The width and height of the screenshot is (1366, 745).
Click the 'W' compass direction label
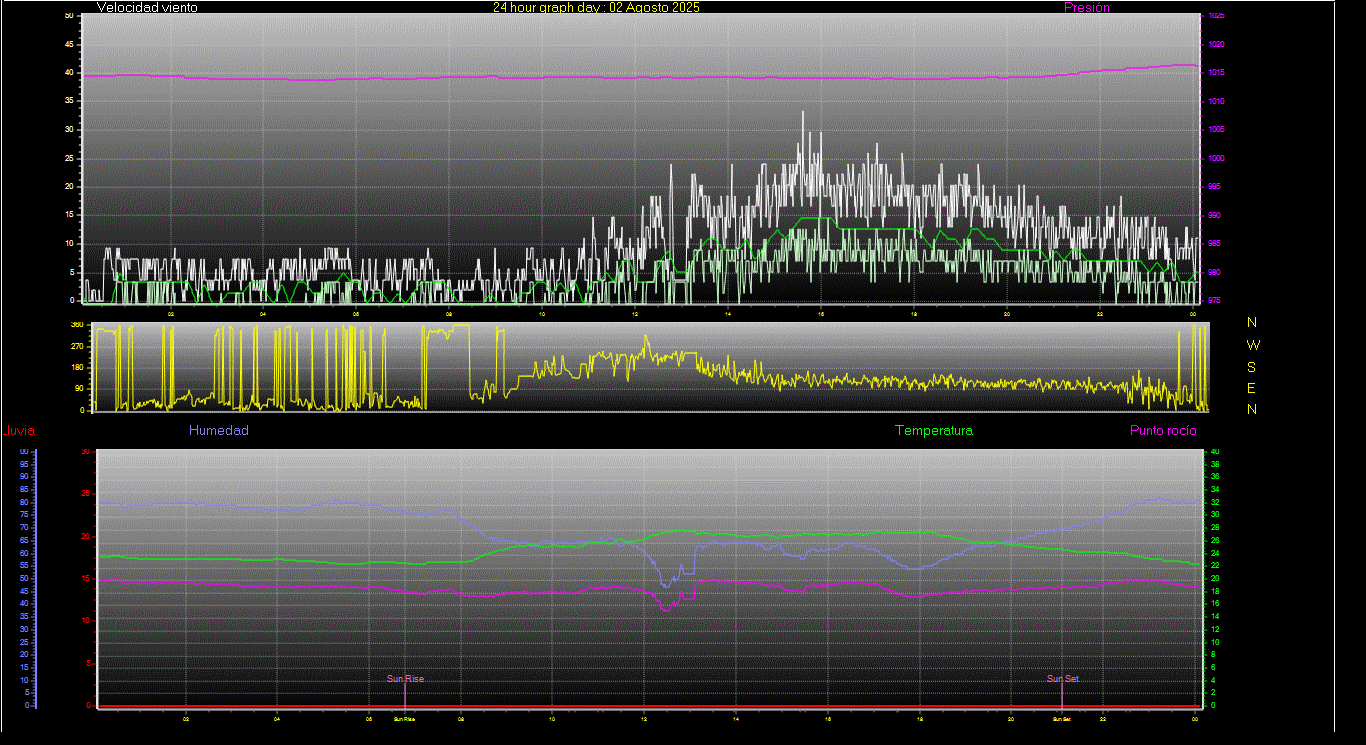(x=1253, y=345)
